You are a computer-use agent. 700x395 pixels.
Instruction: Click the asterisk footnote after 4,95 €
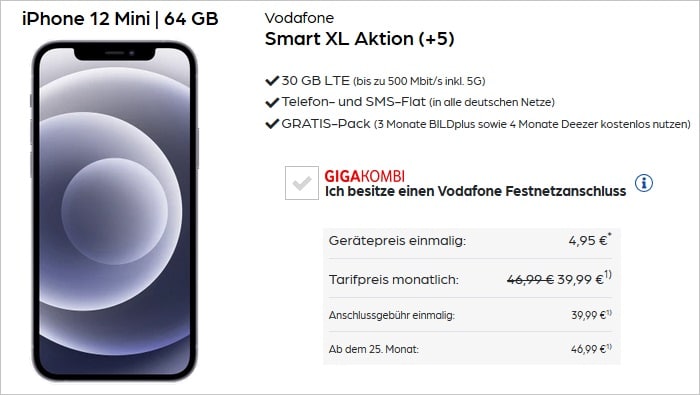pos(610,235)
